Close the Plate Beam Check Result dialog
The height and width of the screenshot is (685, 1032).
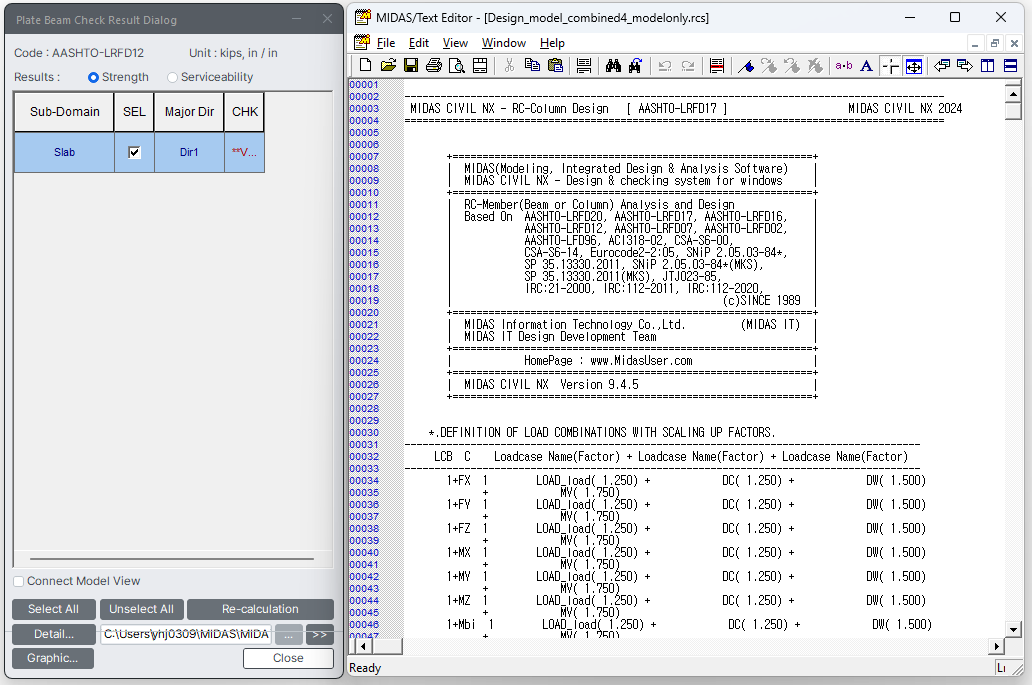(288, 658)
